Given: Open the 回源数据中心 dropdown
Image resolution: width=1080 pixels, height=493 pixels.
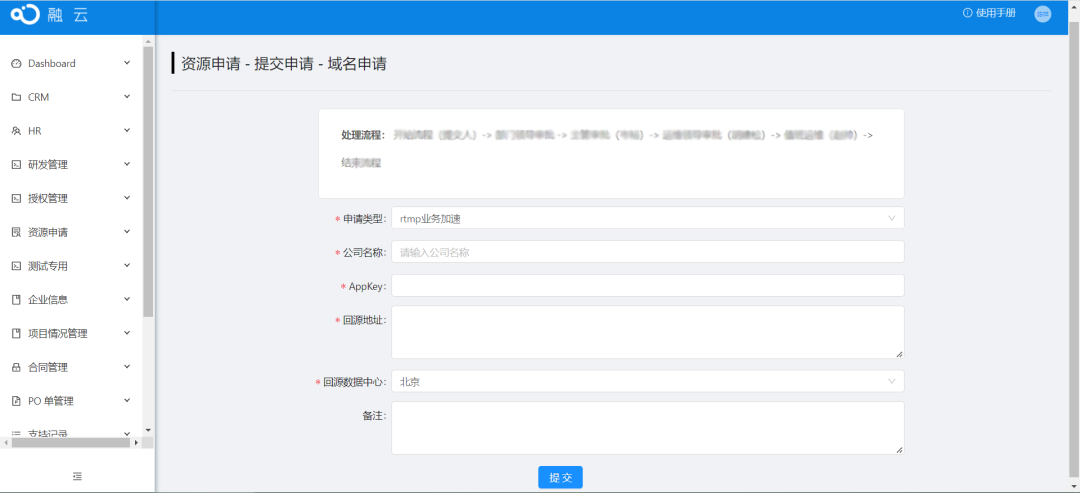Looking at the screenshot, I should click(647, 381).
